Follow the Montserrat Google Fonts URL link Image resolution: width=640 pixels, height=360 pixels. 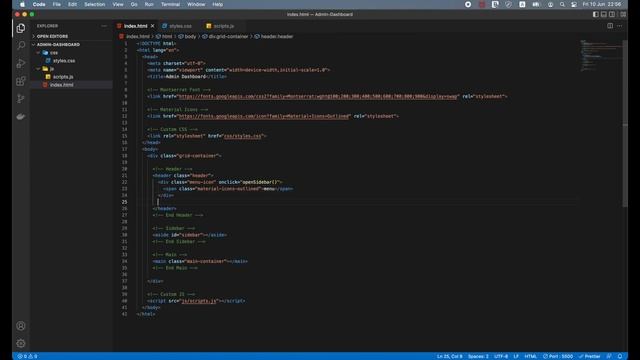pos(318,96)
